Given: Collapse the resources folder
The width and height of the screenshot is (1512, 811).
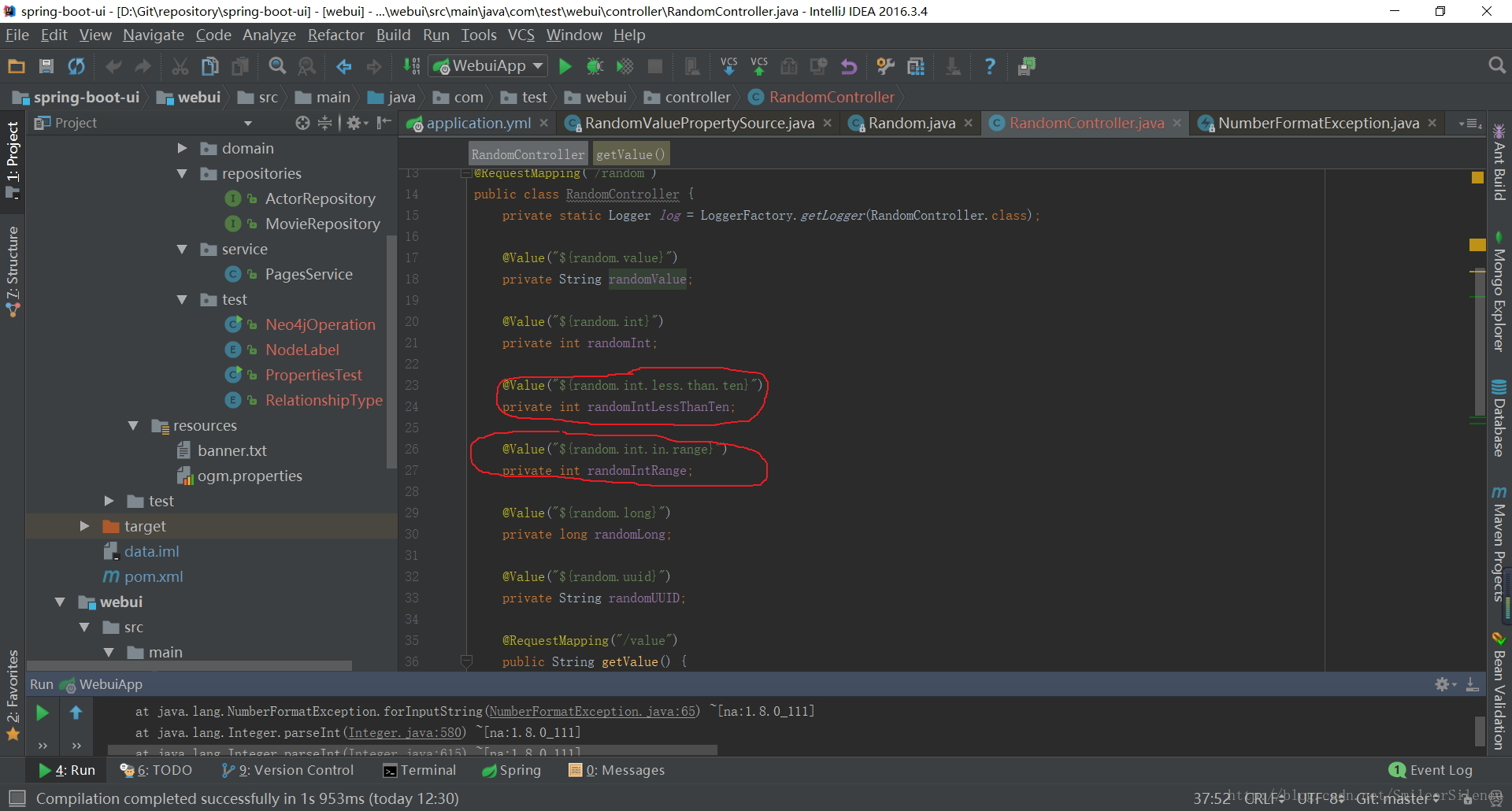Looking at the screenshot, I should [x=133, y=425].
